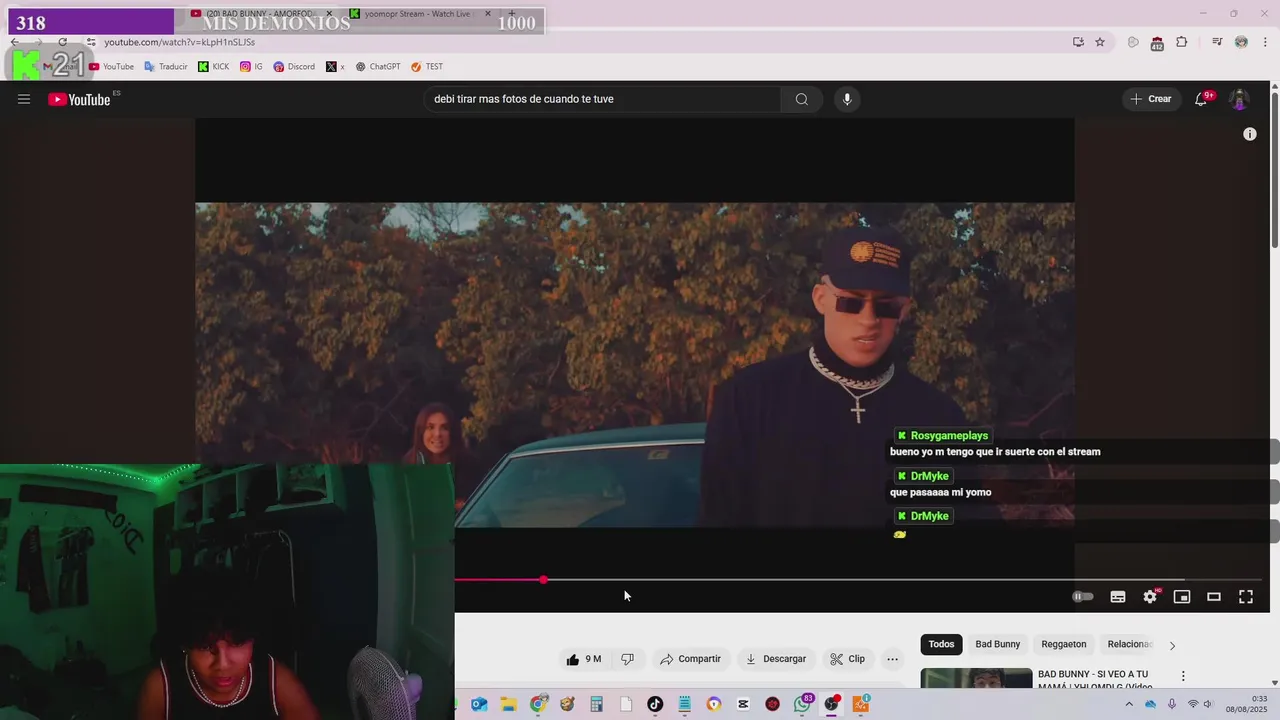Open OBS Studio from the taskbar

point(831,704)
